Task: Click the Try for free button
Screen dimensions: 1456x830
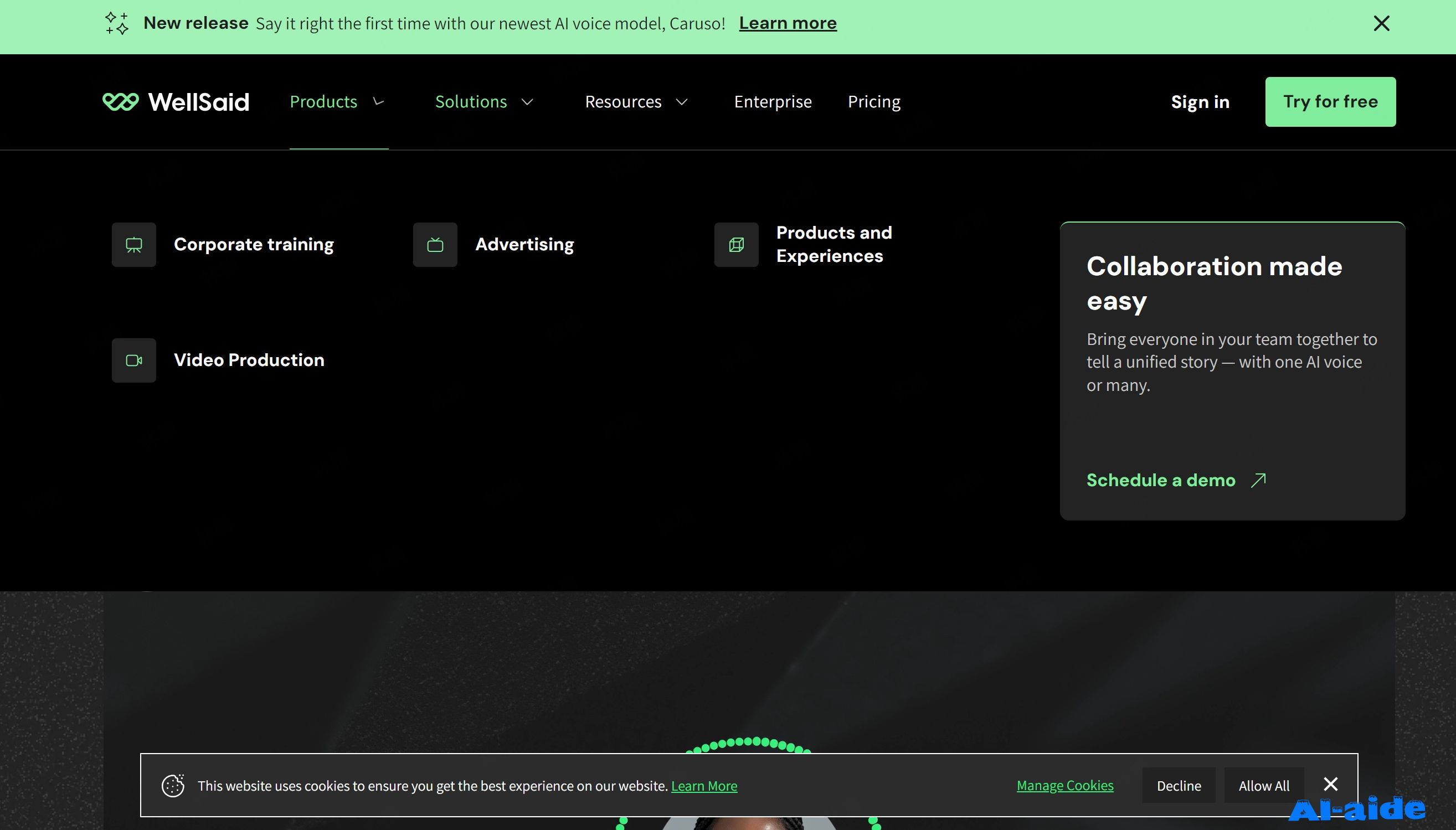Action: [1331, 102]
